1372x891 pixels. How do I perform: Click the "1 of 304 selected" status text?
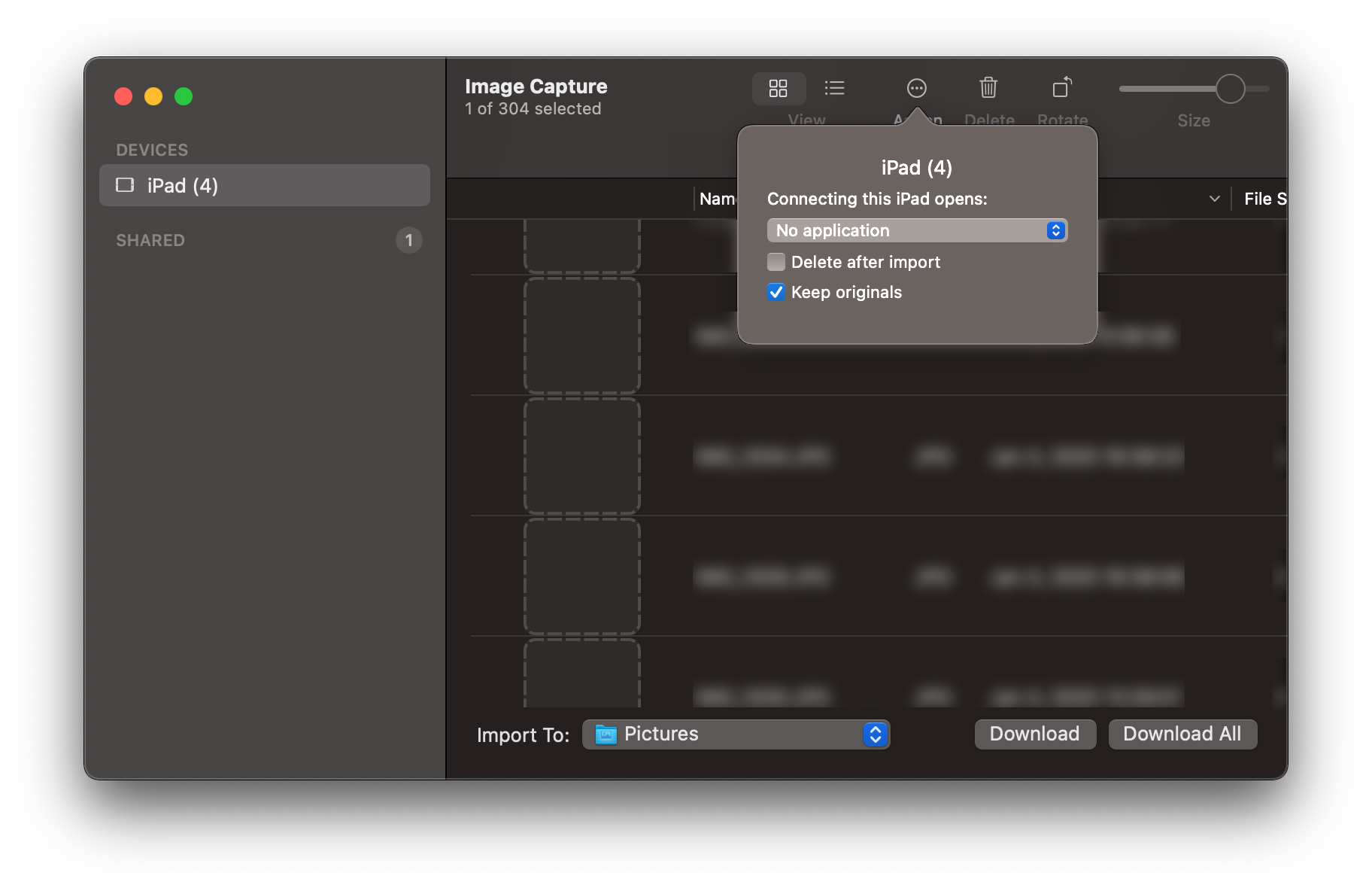click(x=533, y=108)
